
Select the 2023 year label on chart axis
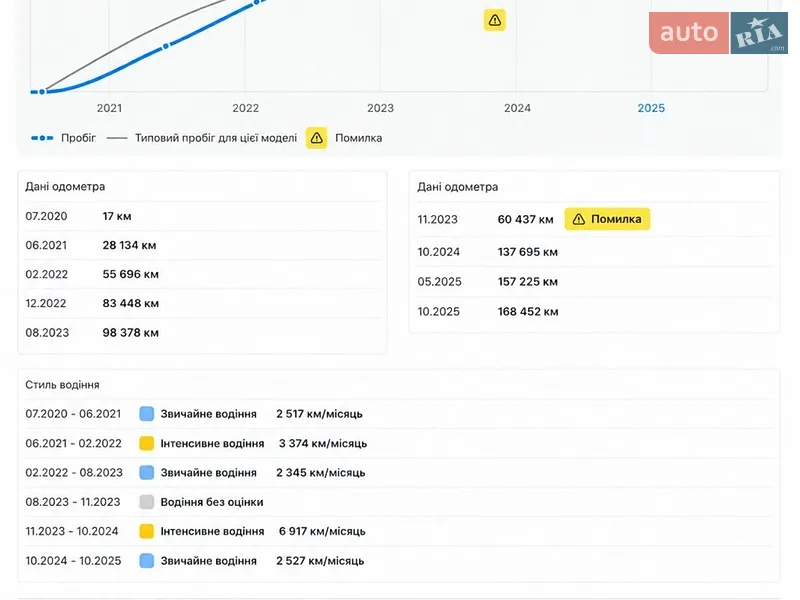(381, 108)
